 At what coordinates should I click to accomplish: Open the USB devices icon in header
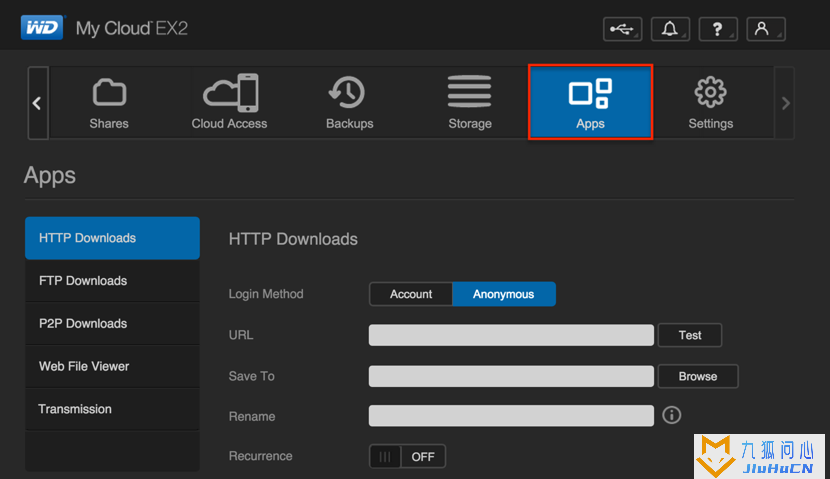622,29
